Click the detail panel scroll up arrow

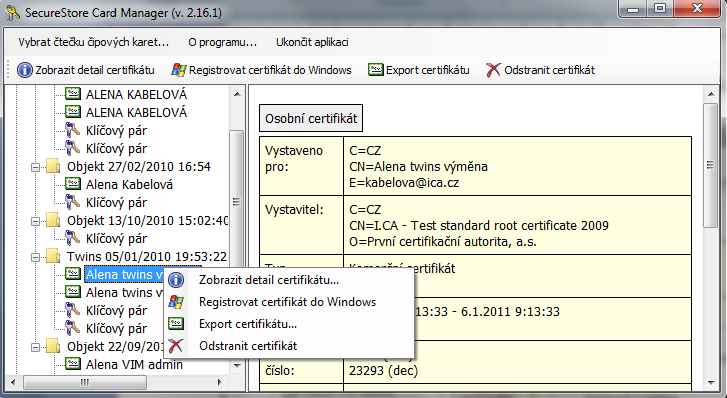point(711,94)
